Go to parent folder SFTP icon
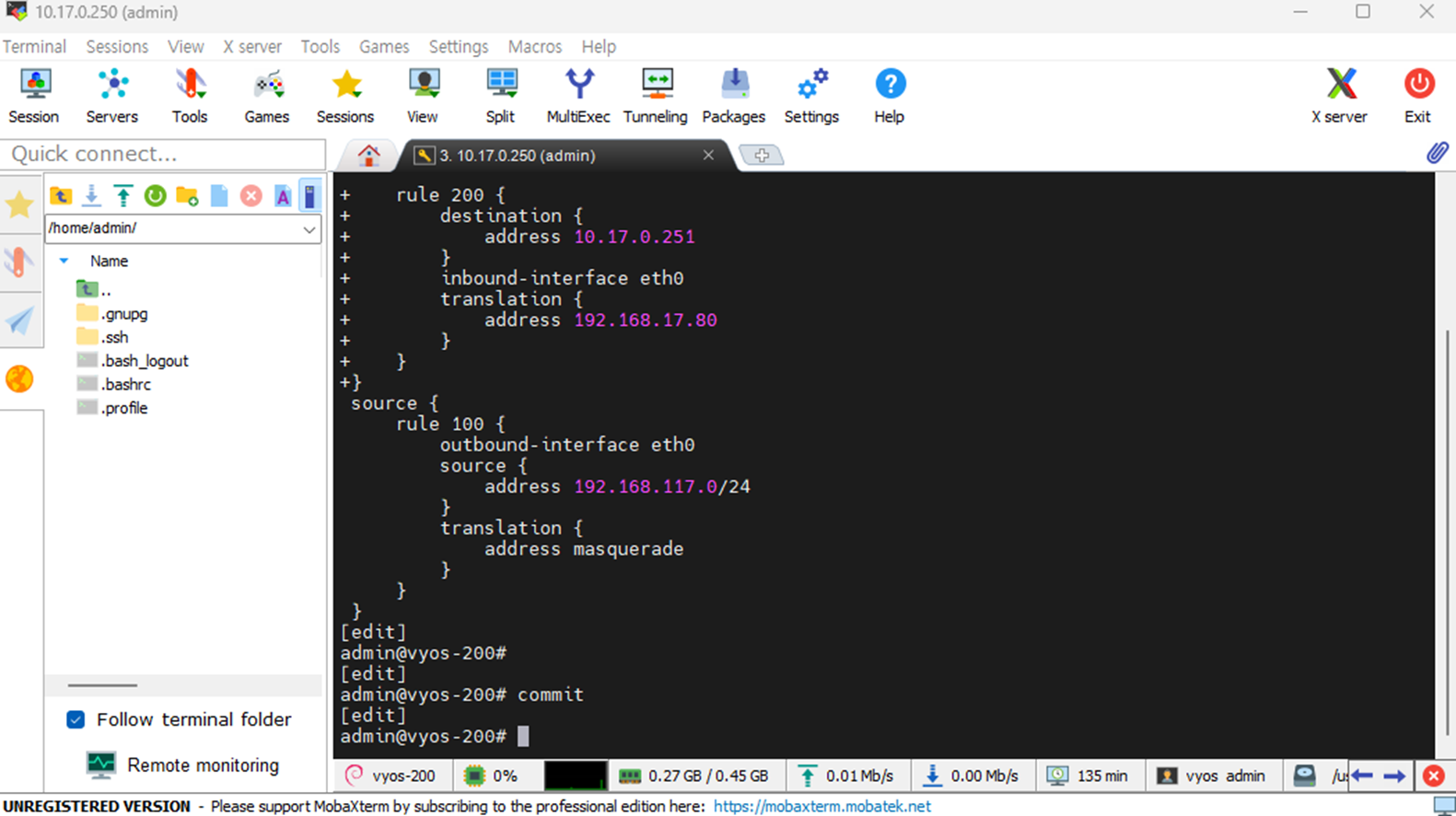Viewport: 1456px width, 816px height. pyautogui.click(x=61, y=195)
